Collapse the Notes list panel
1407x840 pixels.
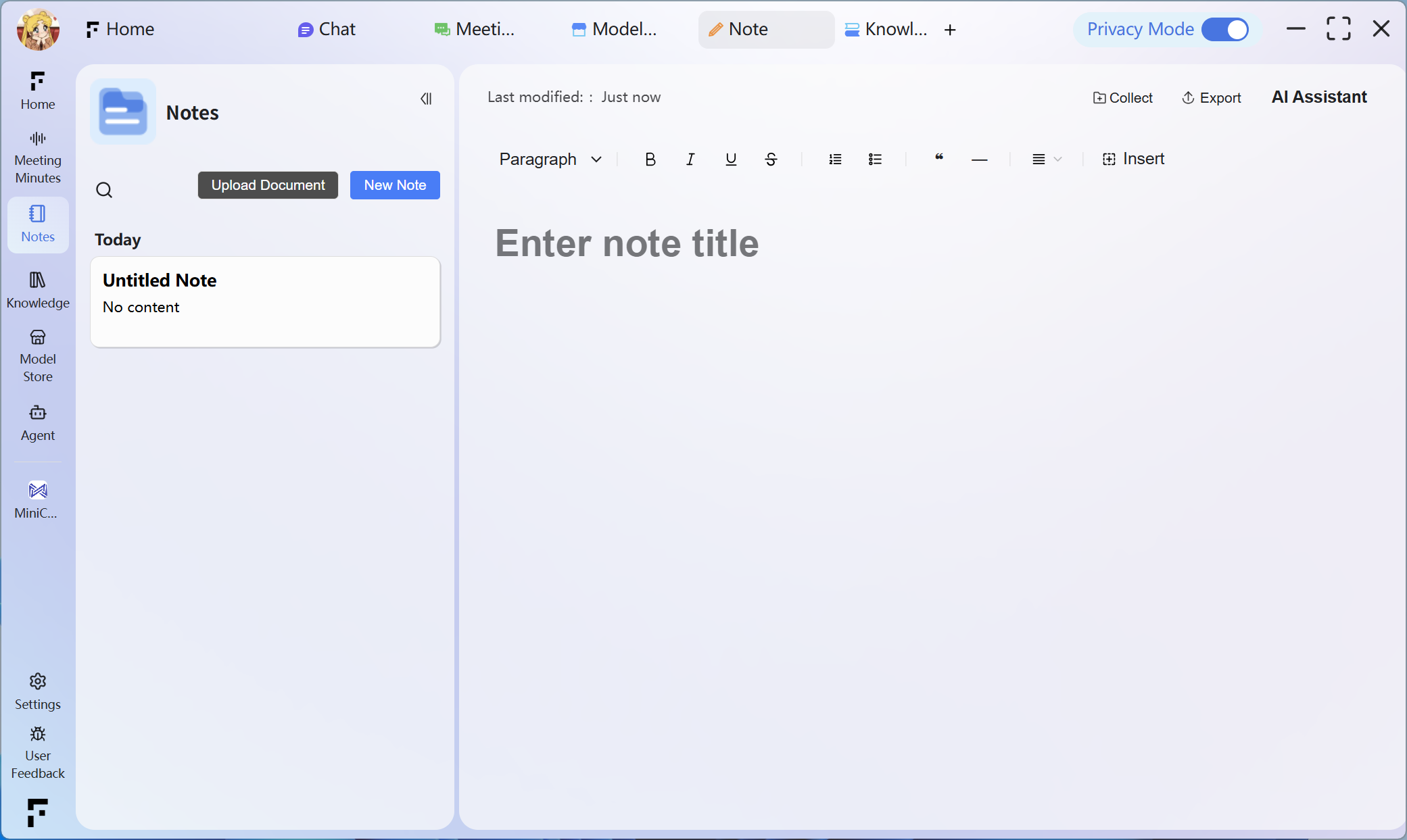pyautogui.click(x=426, y=99)
